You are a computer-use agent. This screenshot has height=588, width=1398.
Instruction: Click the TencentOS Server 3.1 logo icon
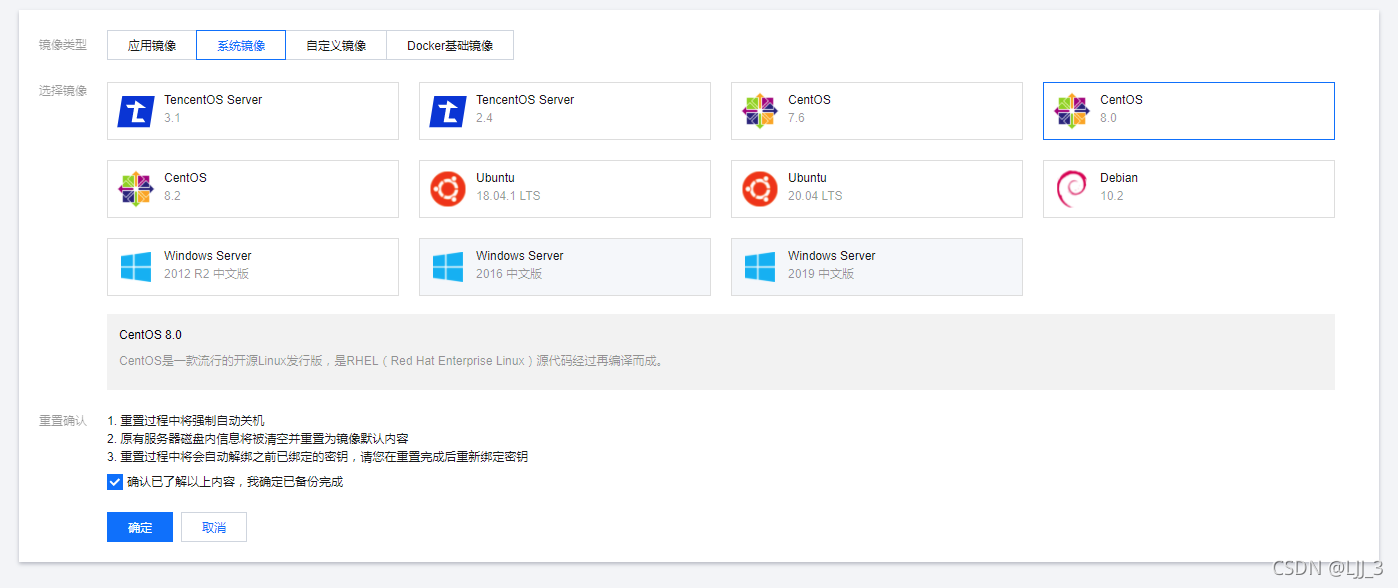tap(136, 111)
